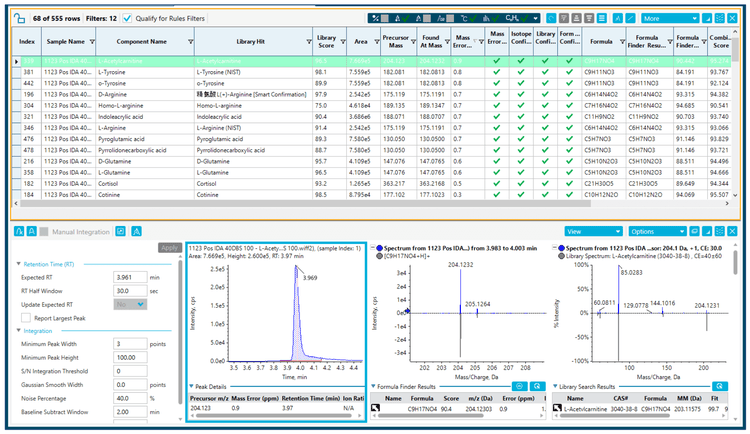Click the Expected RT input field
This screenshot has height=434, width=750.
(x=130, y=276)
